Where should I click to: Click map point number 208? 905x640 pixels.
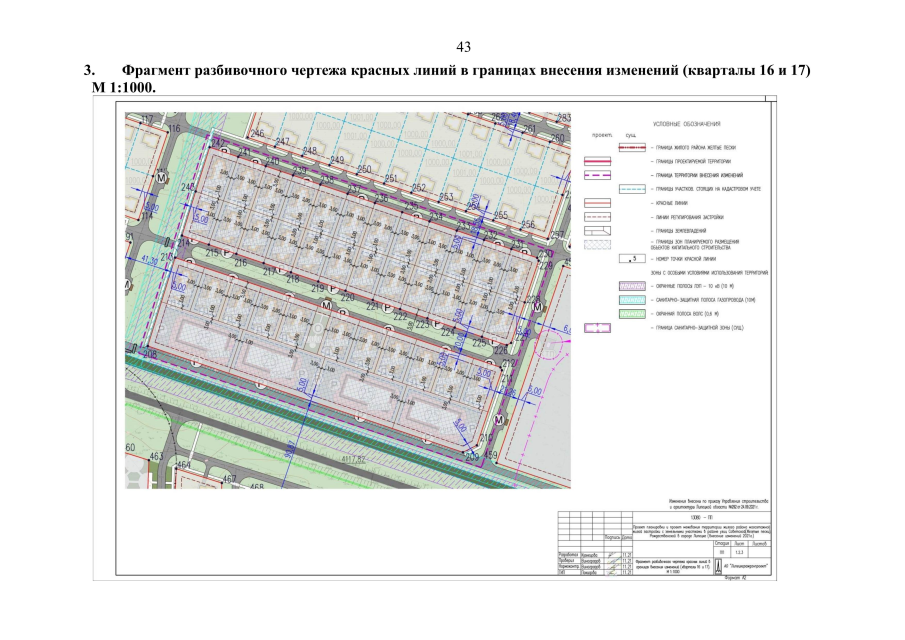150,354
